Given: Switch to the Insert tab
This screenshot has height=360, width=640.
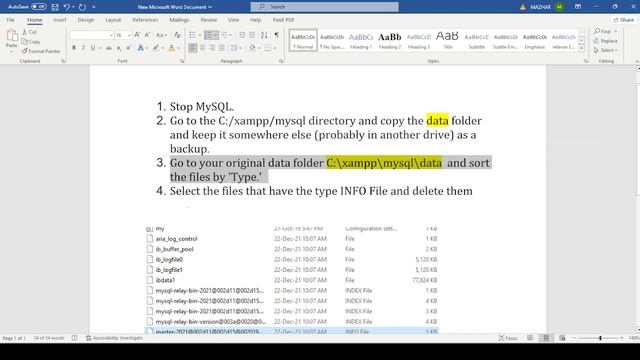Looking at the screenshot, I should pos(60,20).
